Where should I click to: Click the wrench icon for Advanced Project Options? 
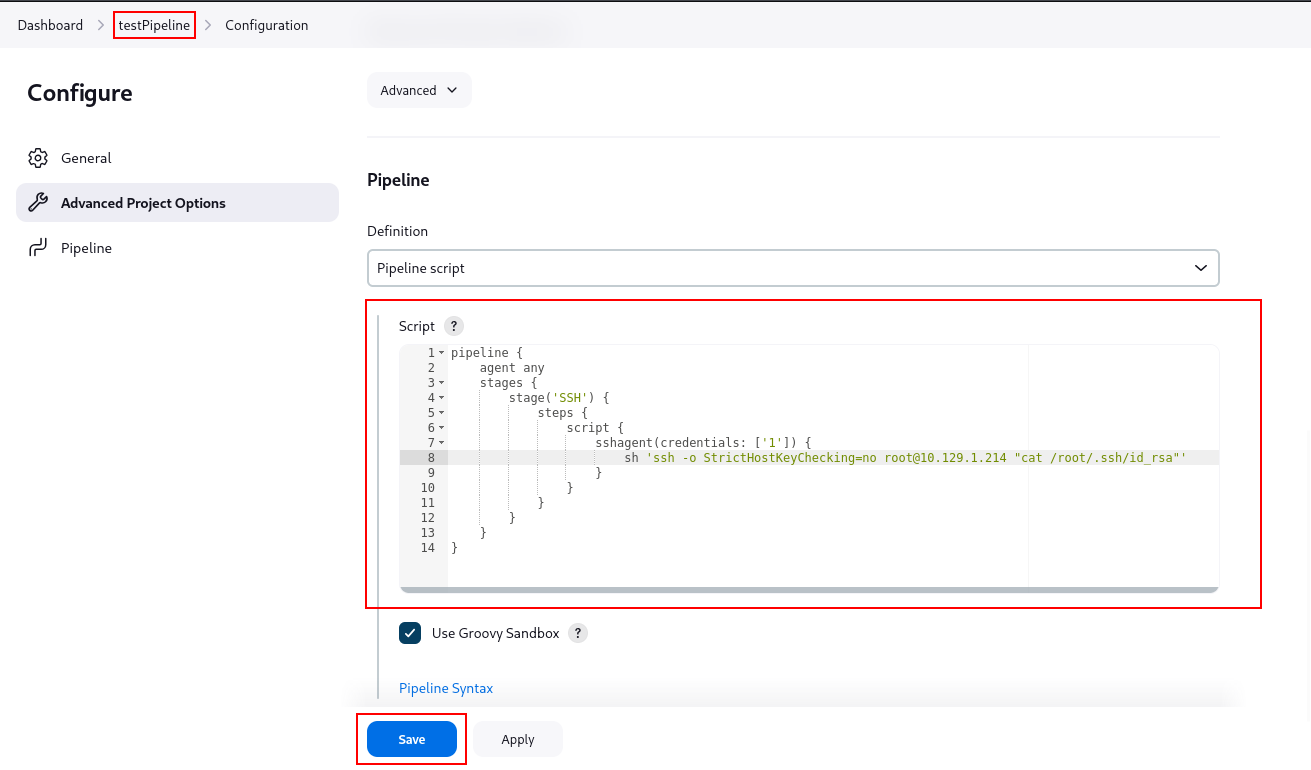tap(38, 203)
